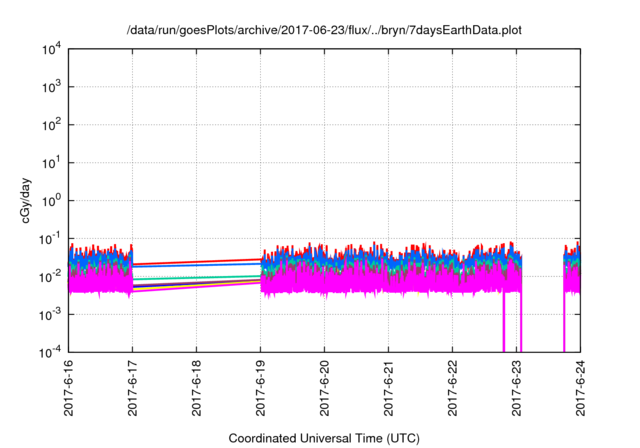Click the 2017-6-17 date label

coord(132,388)
